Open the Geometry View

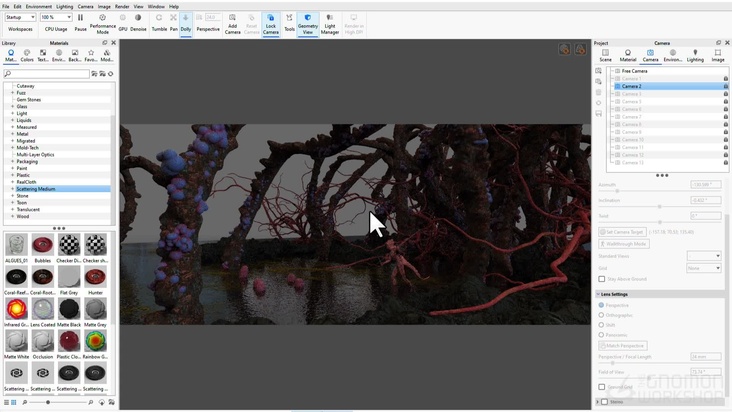[308, 23]
